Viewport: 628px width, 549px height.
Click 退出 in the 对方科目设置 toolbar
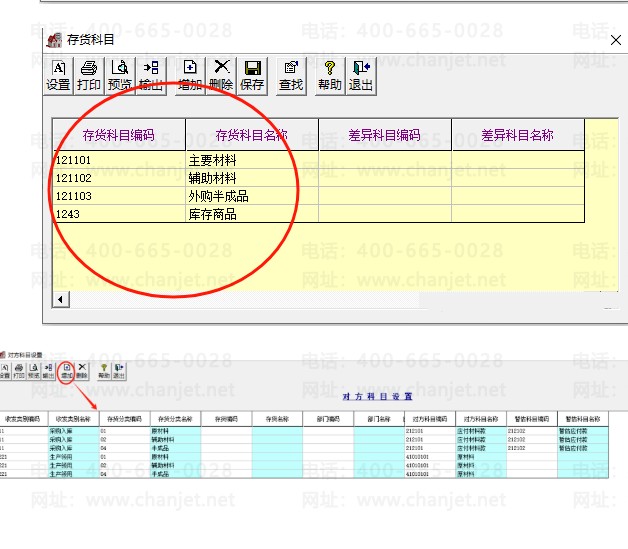119,371
